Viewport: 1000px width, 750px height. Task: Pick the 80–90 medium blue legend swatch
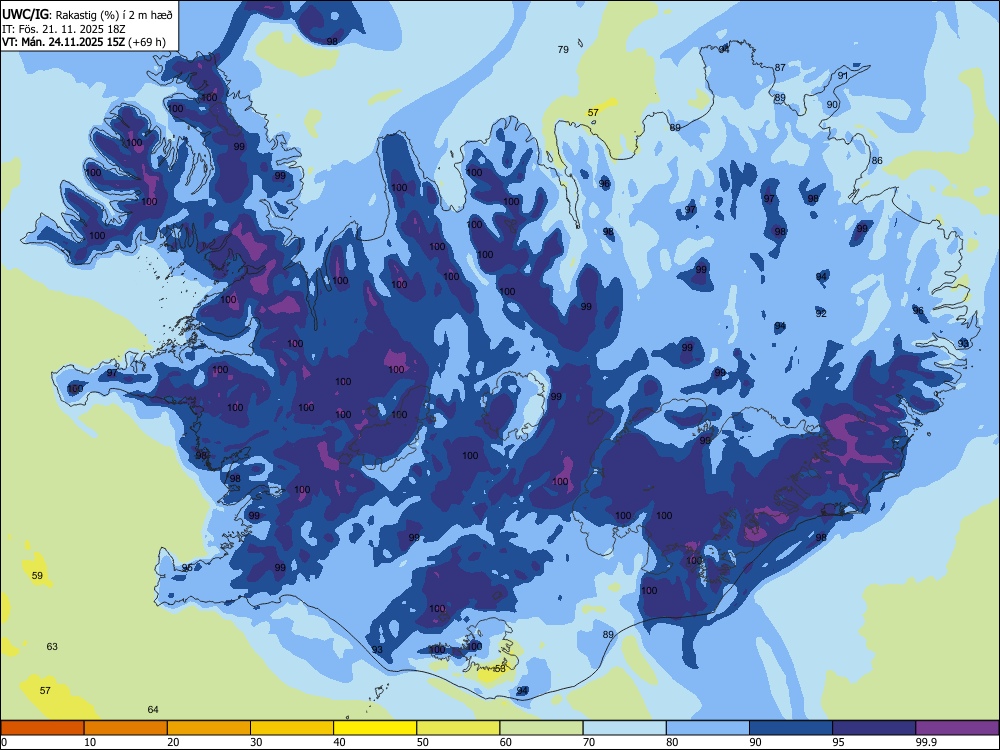(708, 728)
